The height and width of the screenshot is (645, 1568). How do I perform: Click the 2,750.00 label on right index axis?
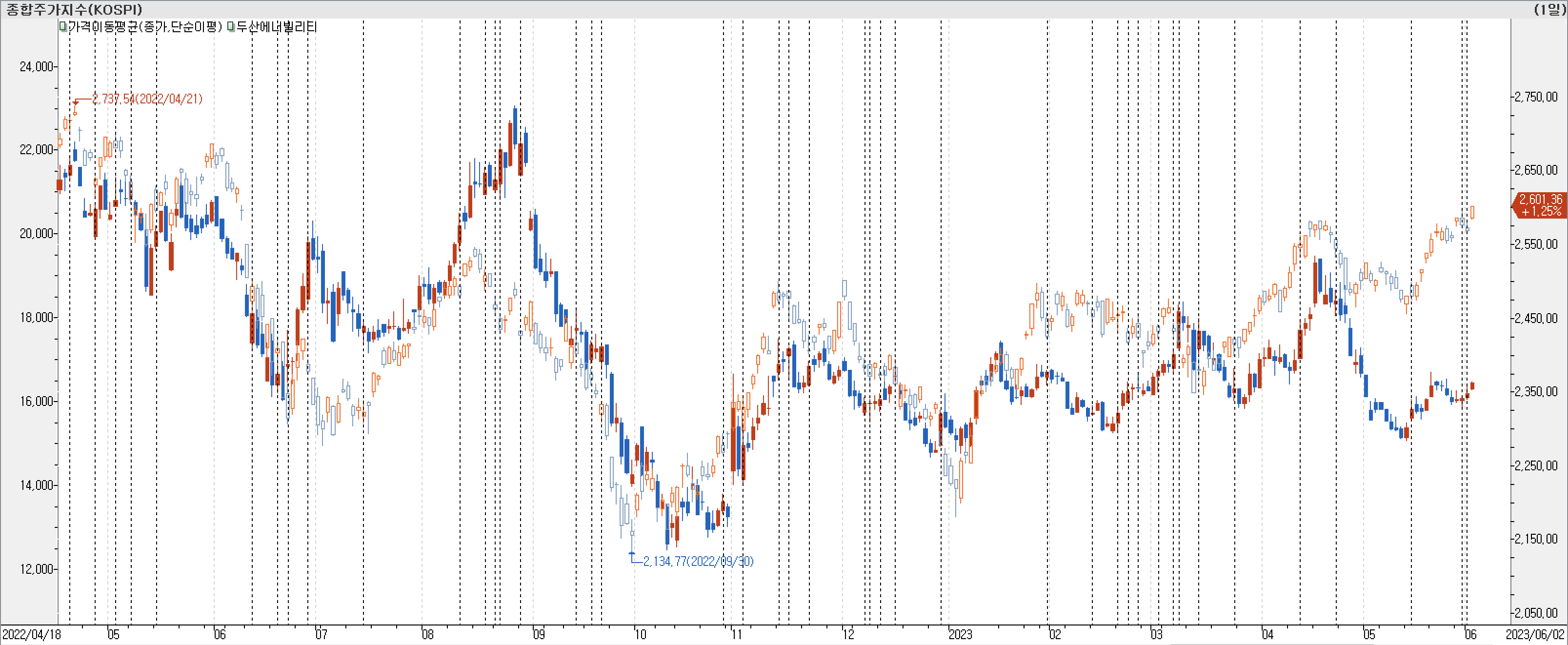[x=1536, y=97]
